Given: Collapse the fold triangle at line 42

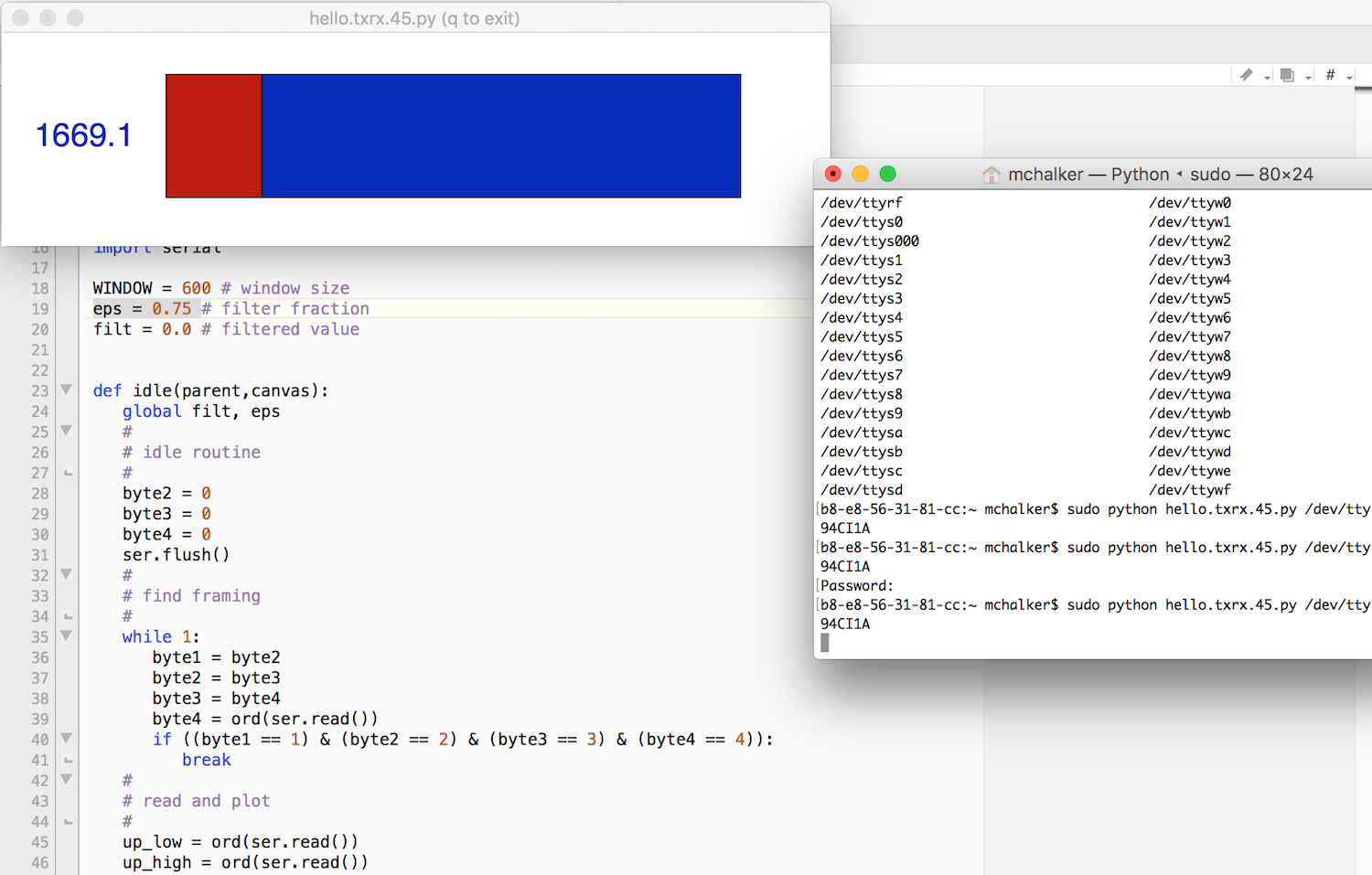Looking at the screenshot, I should (x=67, y=779).
